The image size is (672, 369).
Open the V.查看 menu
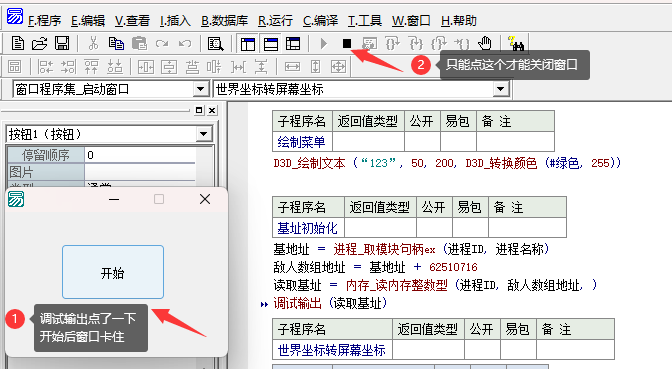(x=132, y=21)
